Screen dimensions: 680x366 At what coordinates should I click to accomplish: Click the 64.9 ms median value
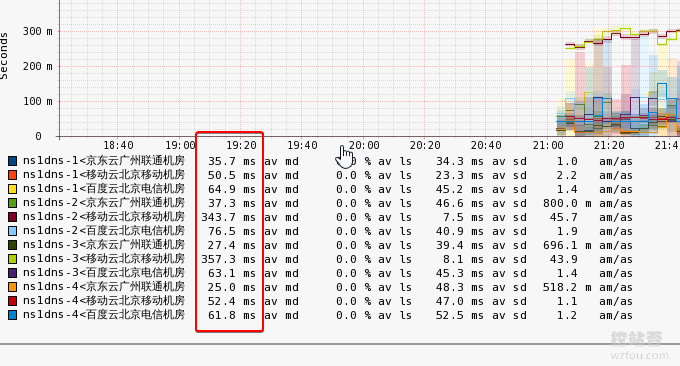232,189
